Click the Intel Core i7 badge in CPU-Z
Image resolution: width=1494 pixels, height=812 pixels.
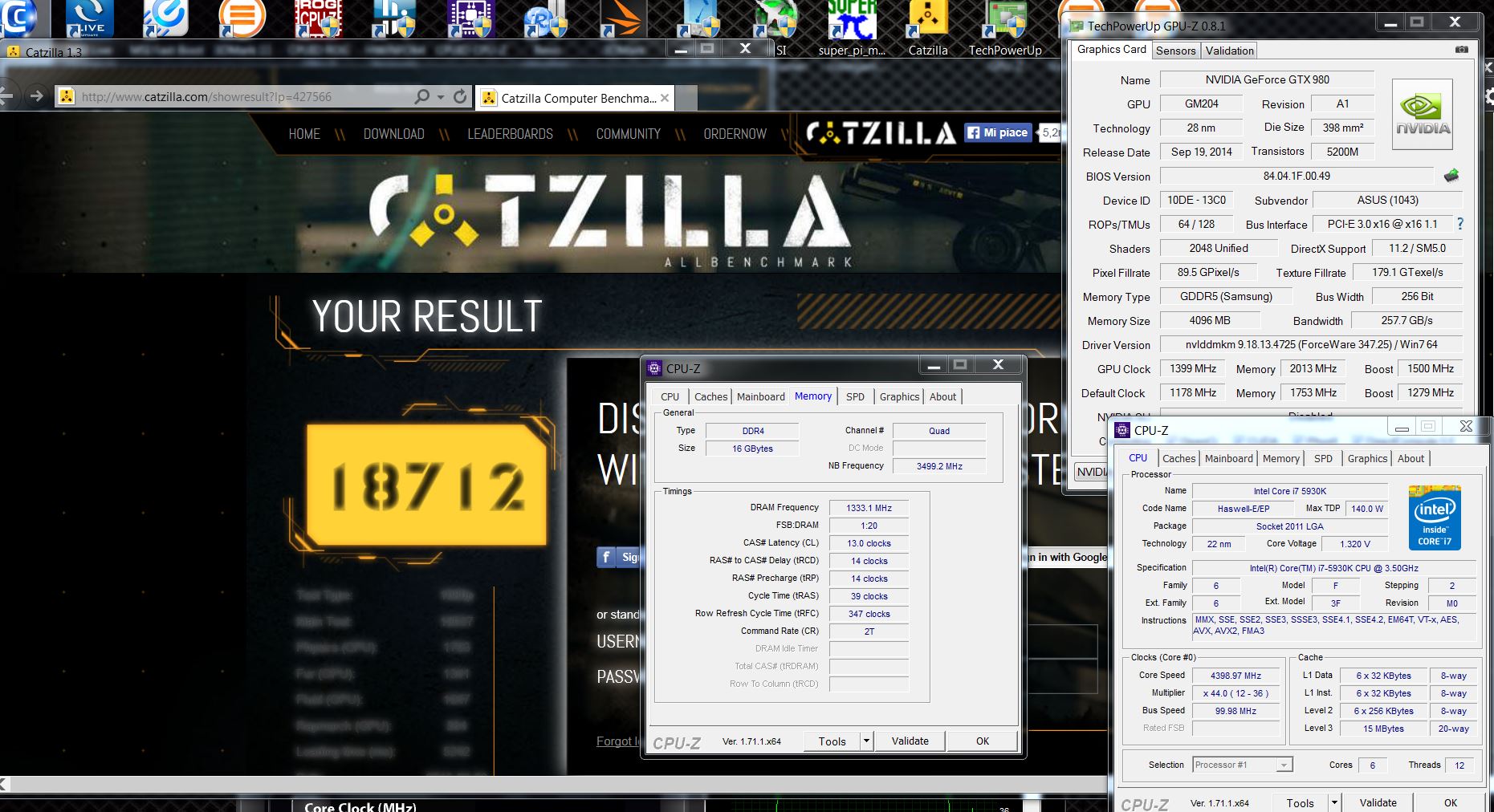click(x=1435, y=518)
